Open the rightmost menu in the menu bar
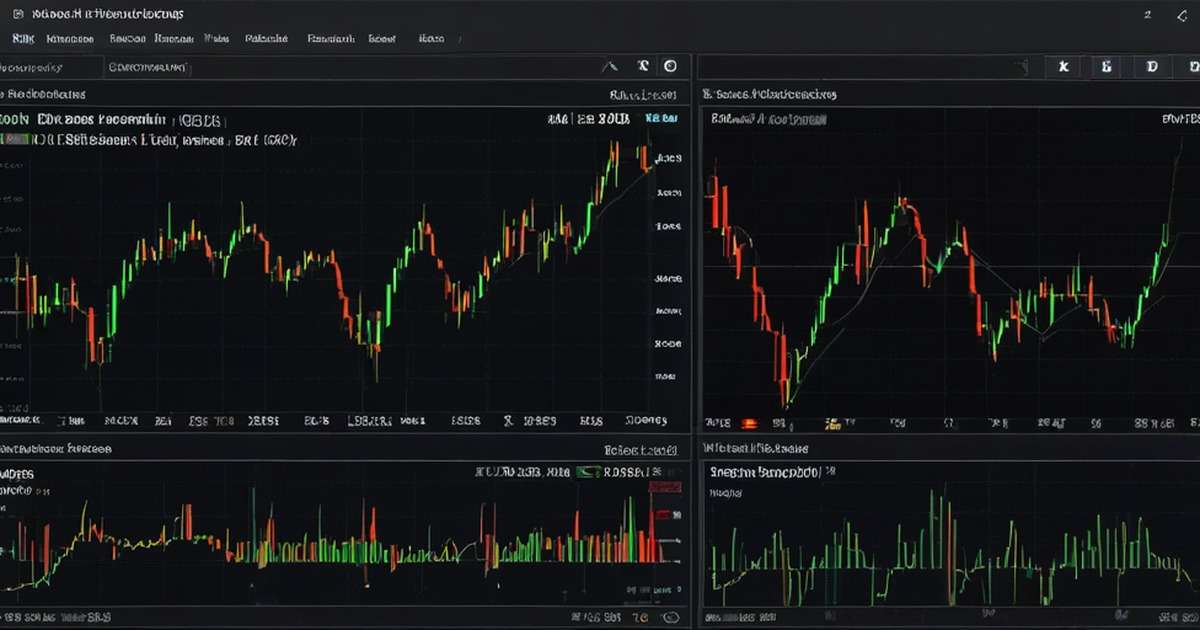Screen dimensions: 1200x630 [x=432, y=39]
